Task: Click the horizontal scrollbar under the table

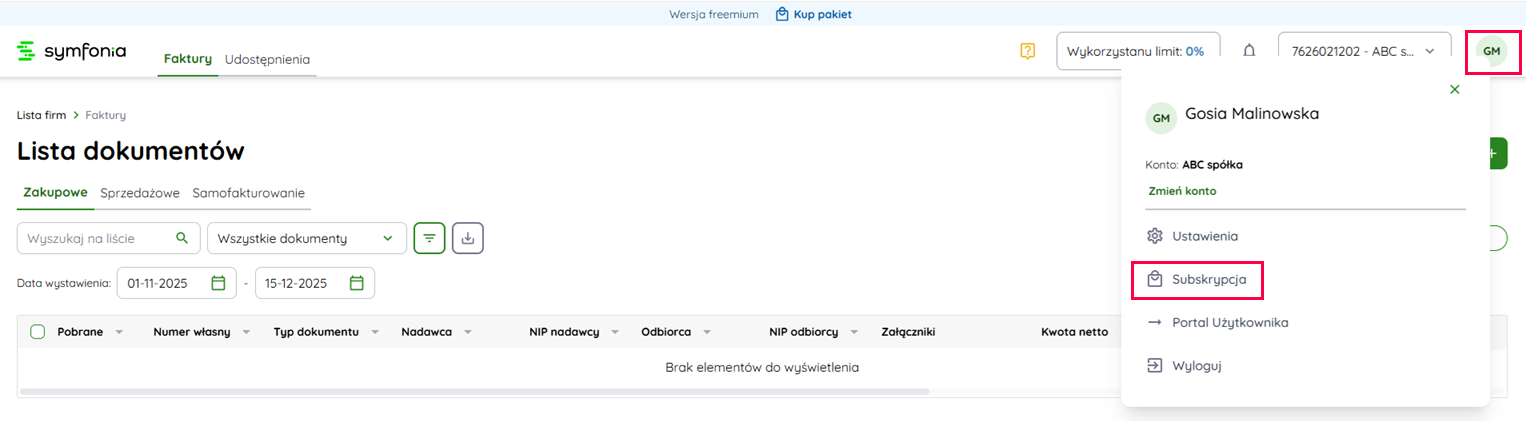Action: coord(474,391)
